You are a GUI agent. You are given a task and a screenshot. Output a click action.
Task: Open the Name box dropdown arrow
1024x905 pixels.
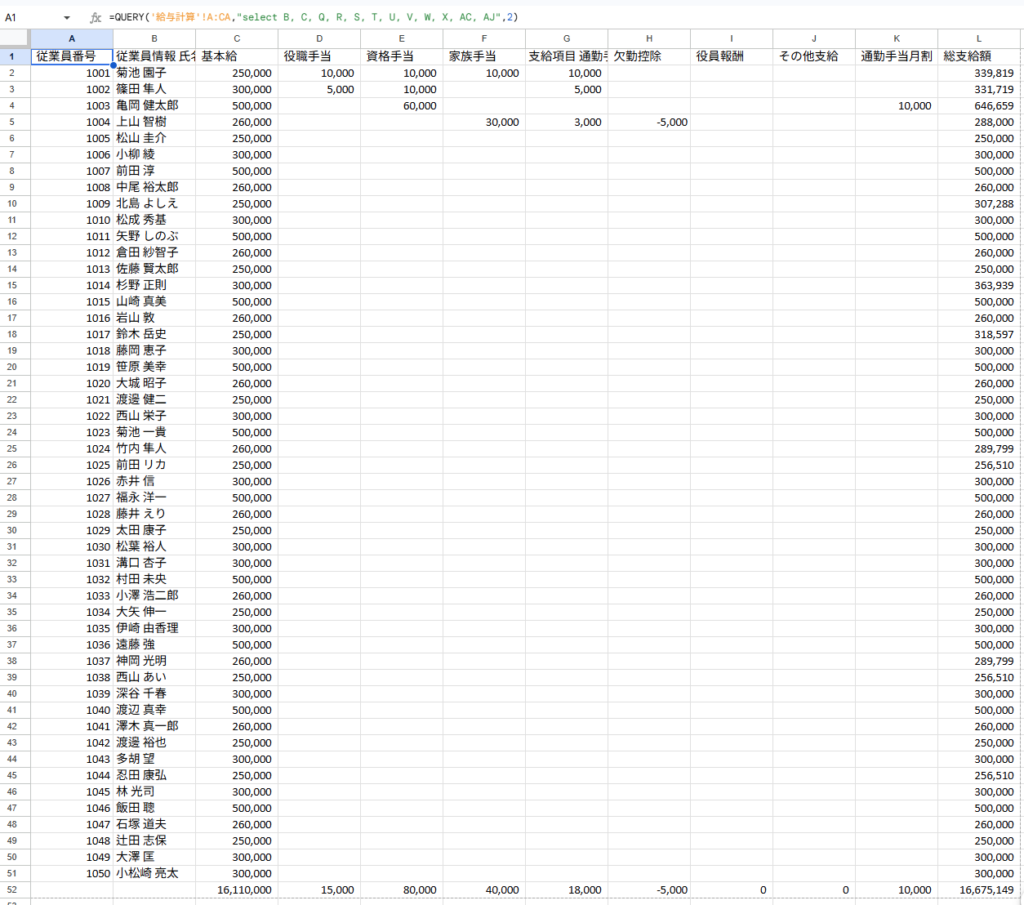point(67,18)
